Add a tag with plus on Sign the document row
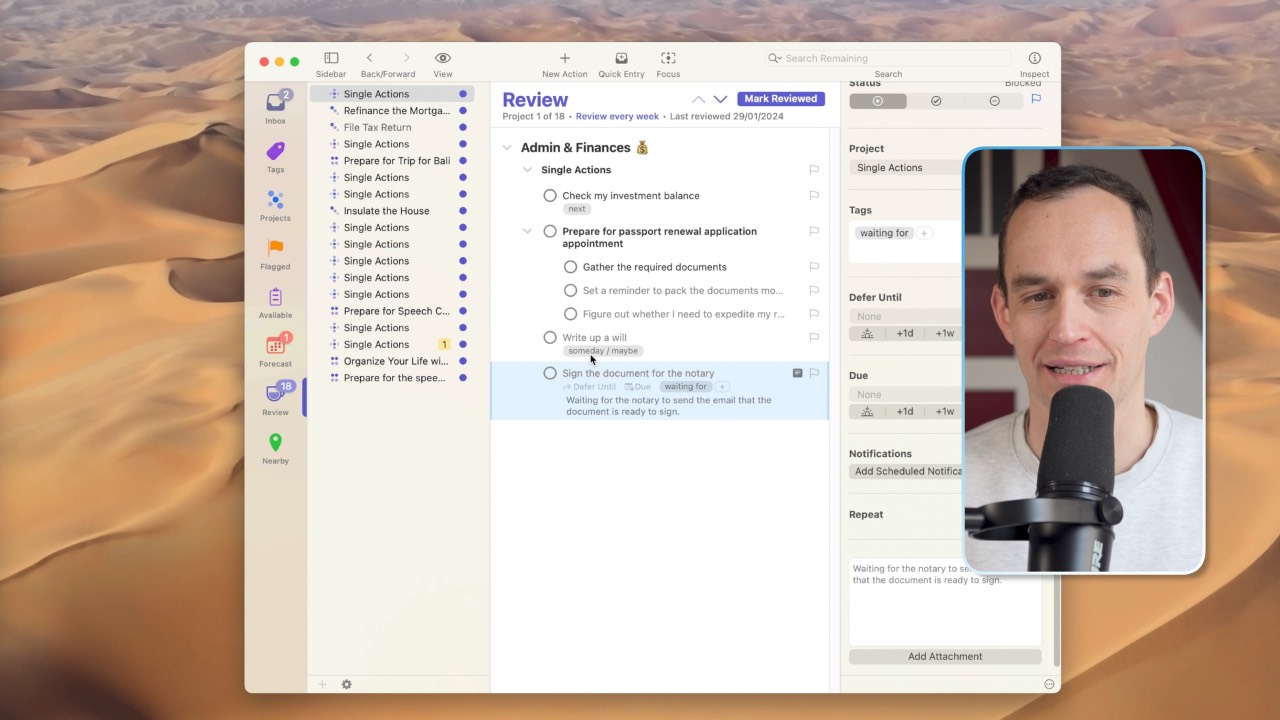Viewport: 1280px width, 720px height. (x=722, y=387)
